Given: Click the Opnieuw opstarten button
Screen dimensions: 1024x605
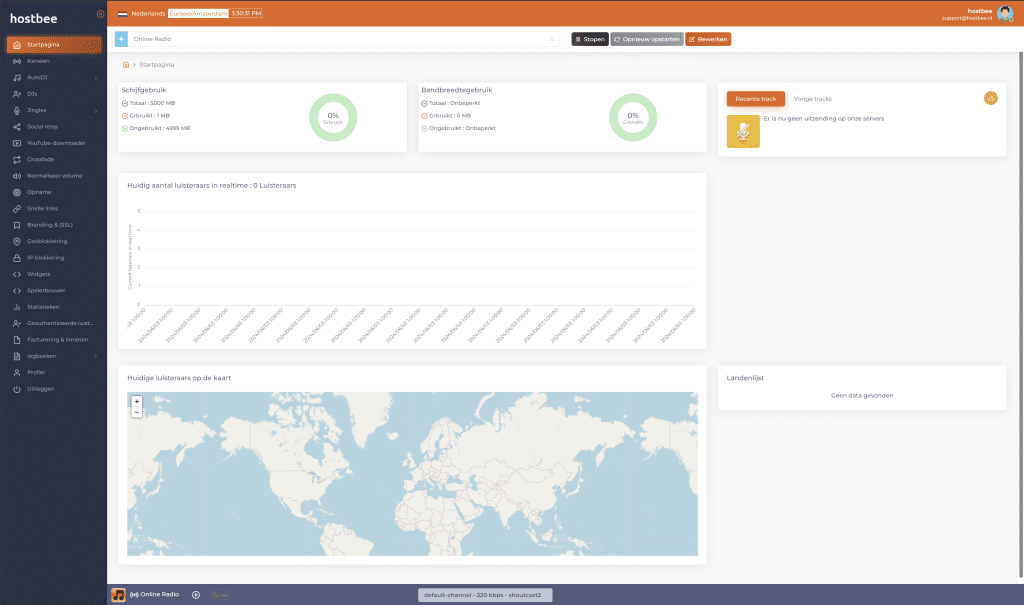Looking at the screenshot, I should (x=646, y=39).
